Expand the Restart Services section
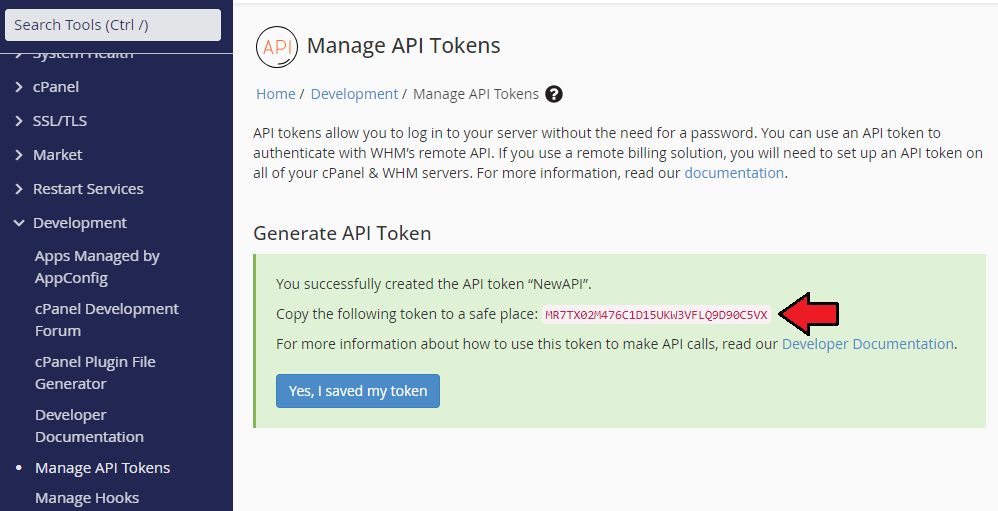Screen dimensions: 998x511 click(18, 189)
